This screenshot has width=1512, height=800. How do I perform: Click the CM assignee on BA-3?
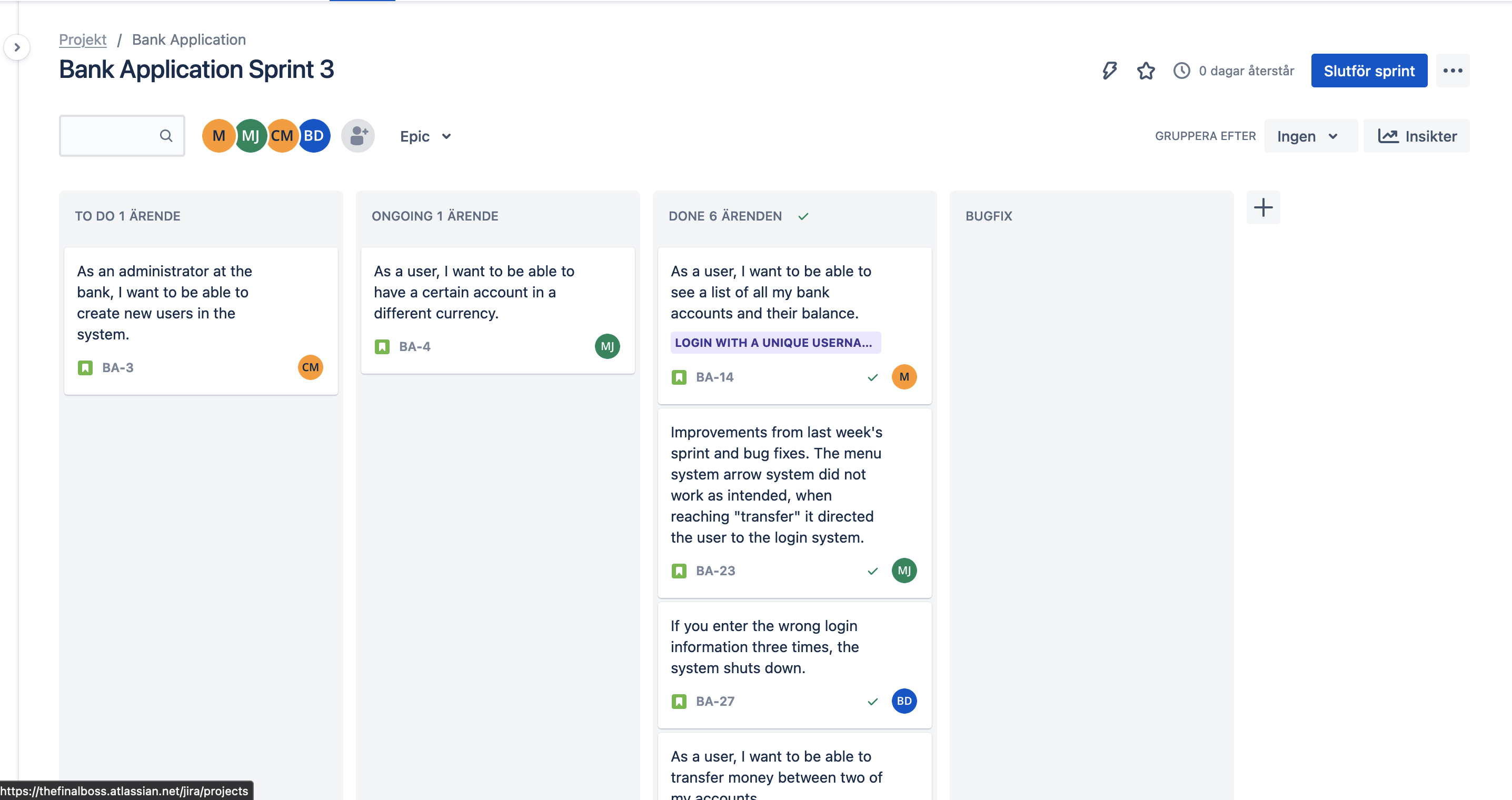coord(311,367)
